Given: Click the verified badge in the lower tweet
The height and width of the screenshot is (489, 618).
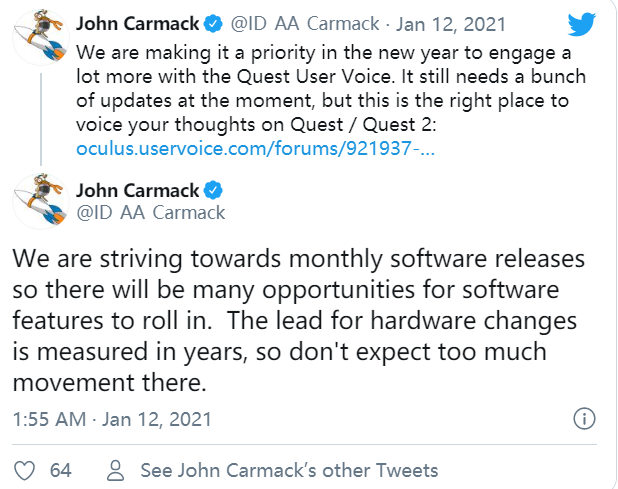Looking at the screenshot, I should point(214,190).
